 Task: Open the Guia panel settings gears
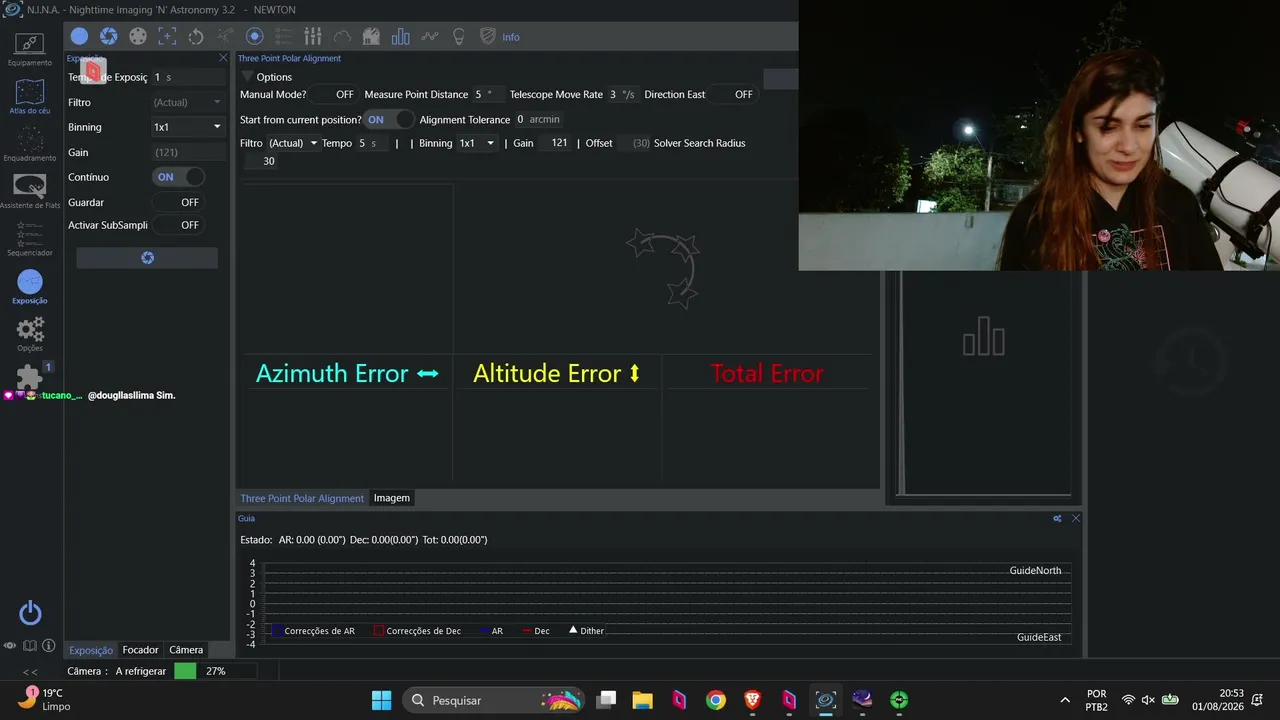coord(1058,518)
